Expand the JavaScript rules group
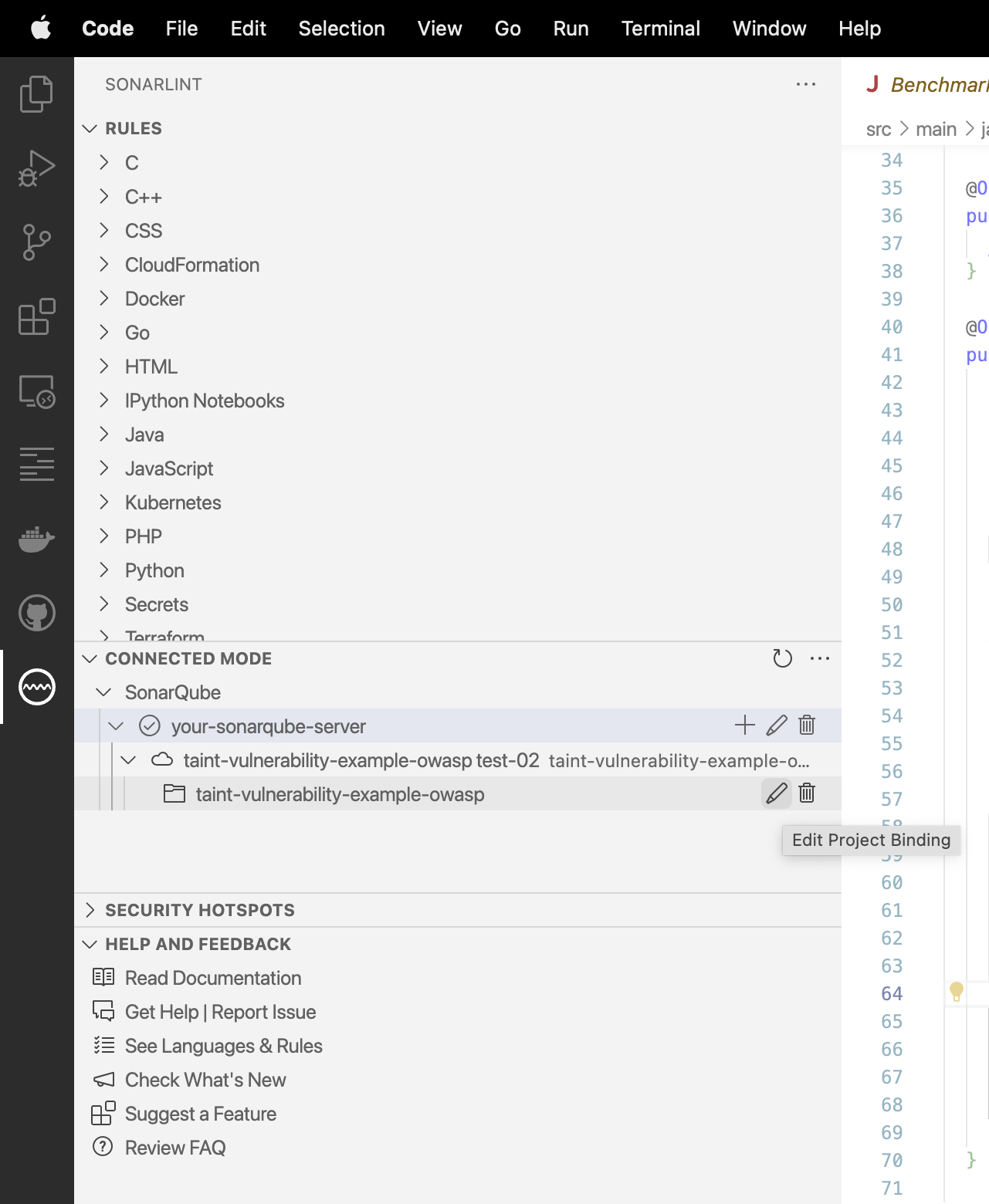 [104, 468]
